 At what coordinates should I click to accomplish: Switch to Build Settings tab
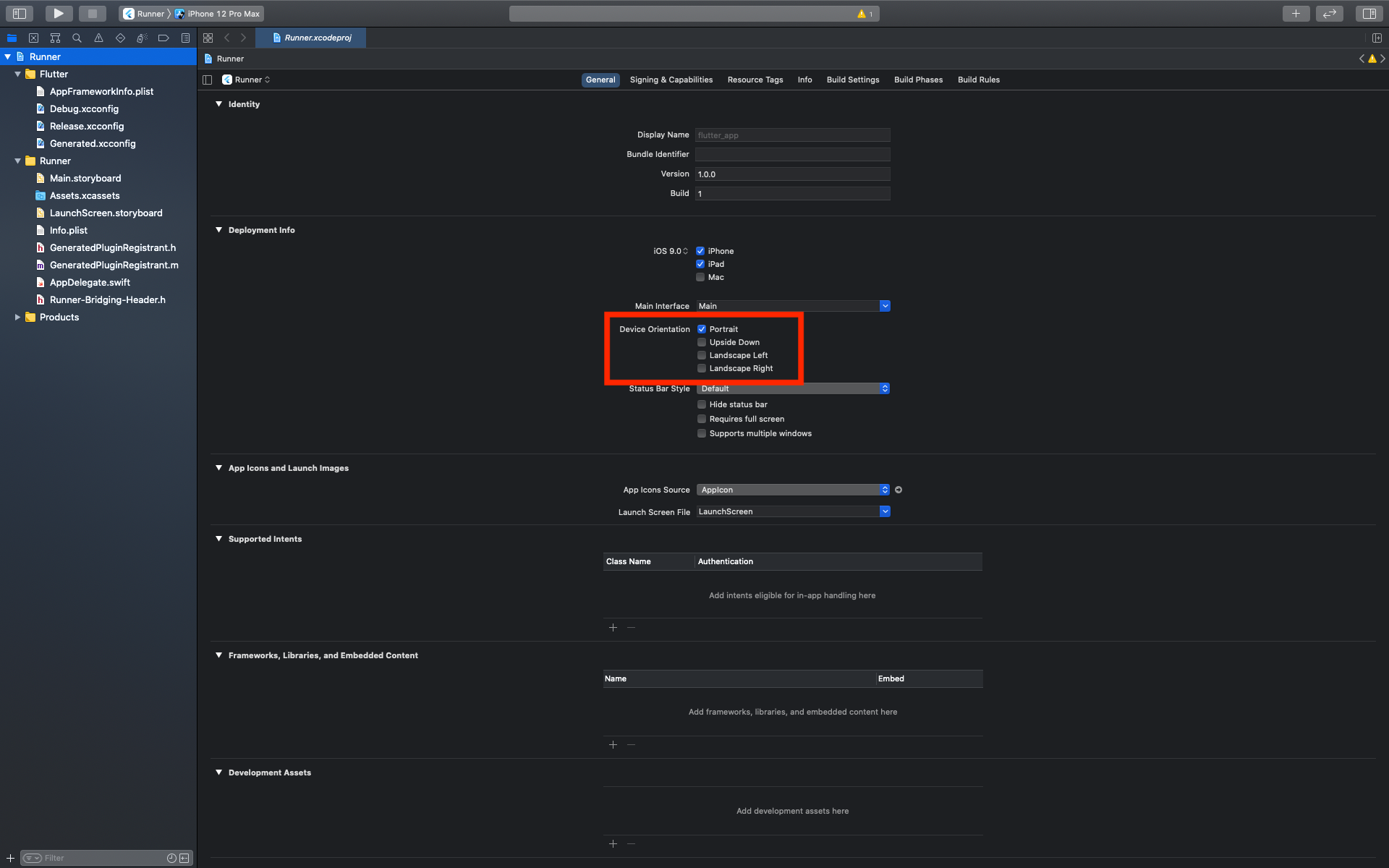coord(853,80)
